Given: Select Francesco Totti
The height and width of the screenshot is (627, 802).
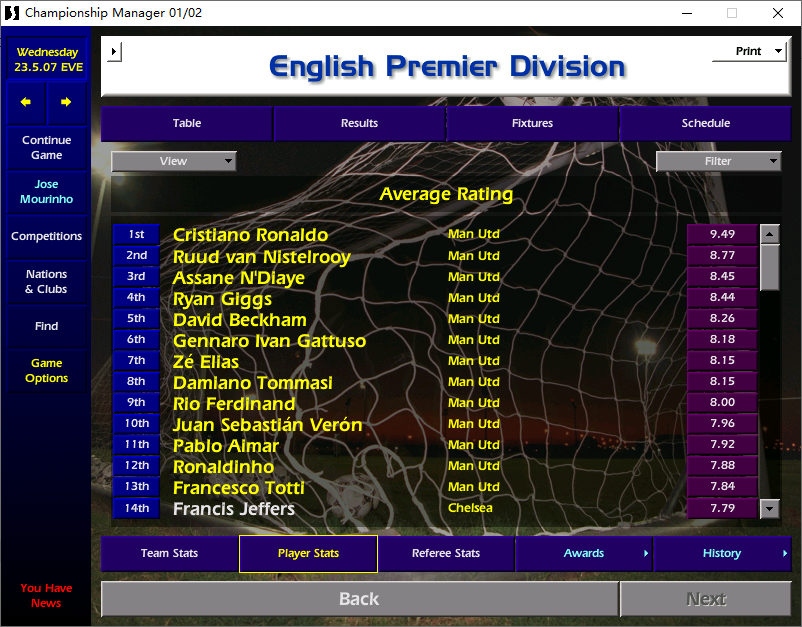Looking at the screenshot, I should click(239, 488).
